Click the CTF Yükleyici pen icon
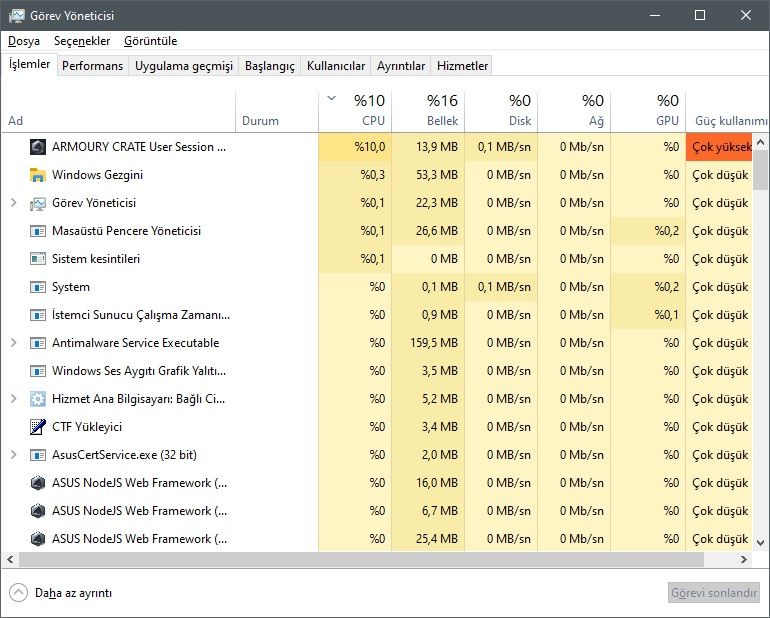Screen dimensions: 770x618 coord(38,427)
